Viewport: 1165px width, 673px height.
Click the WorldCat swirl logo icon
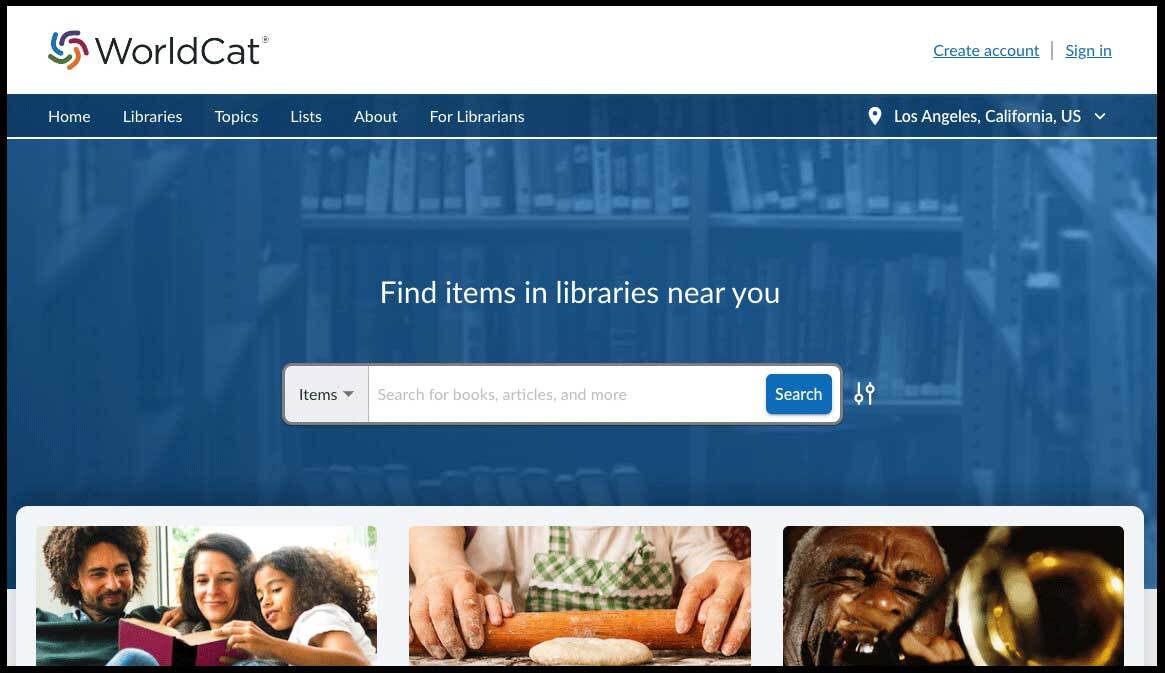coord(68,50)
